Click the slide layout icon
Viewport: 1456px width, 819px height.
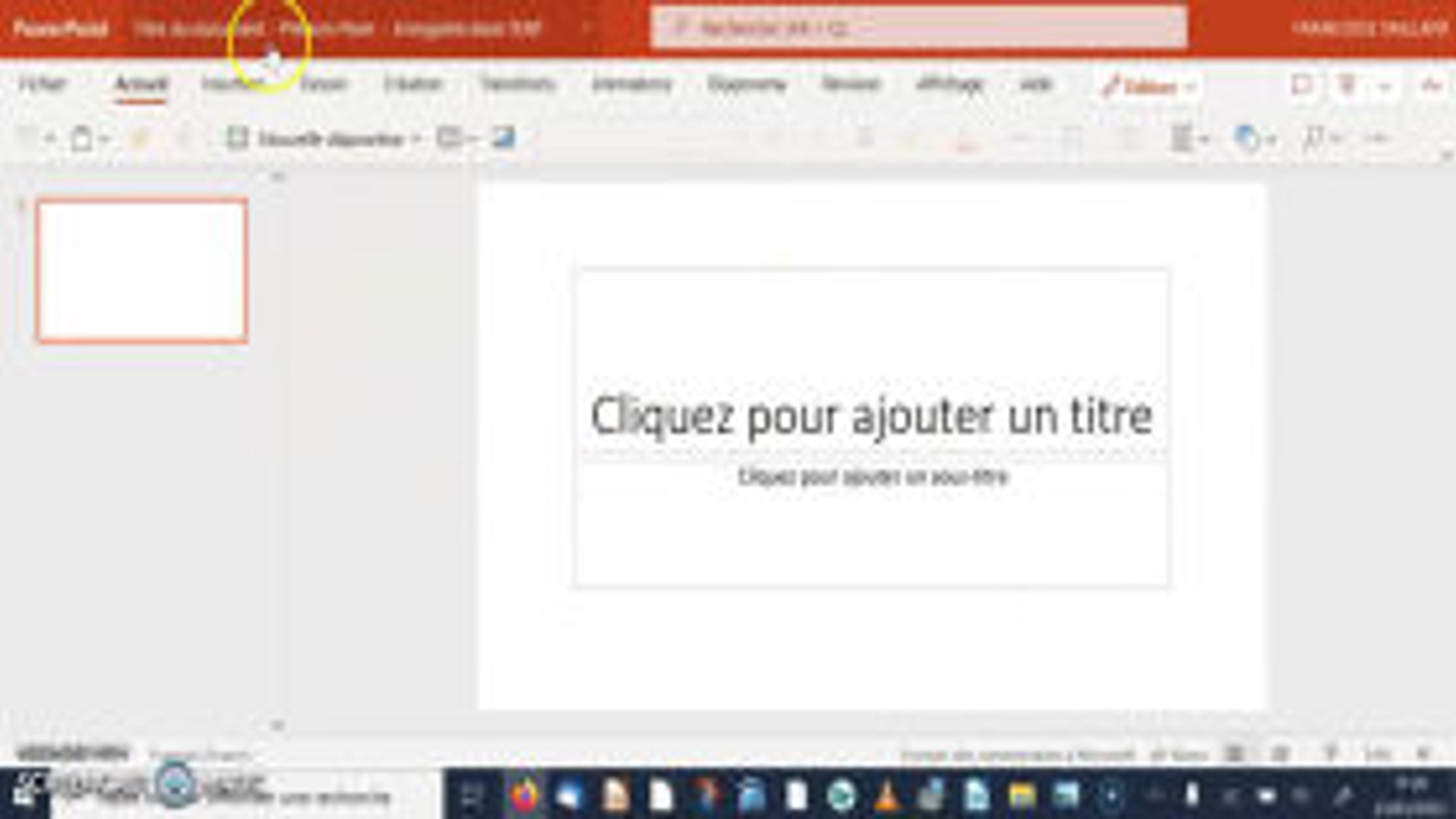(448, 138)
